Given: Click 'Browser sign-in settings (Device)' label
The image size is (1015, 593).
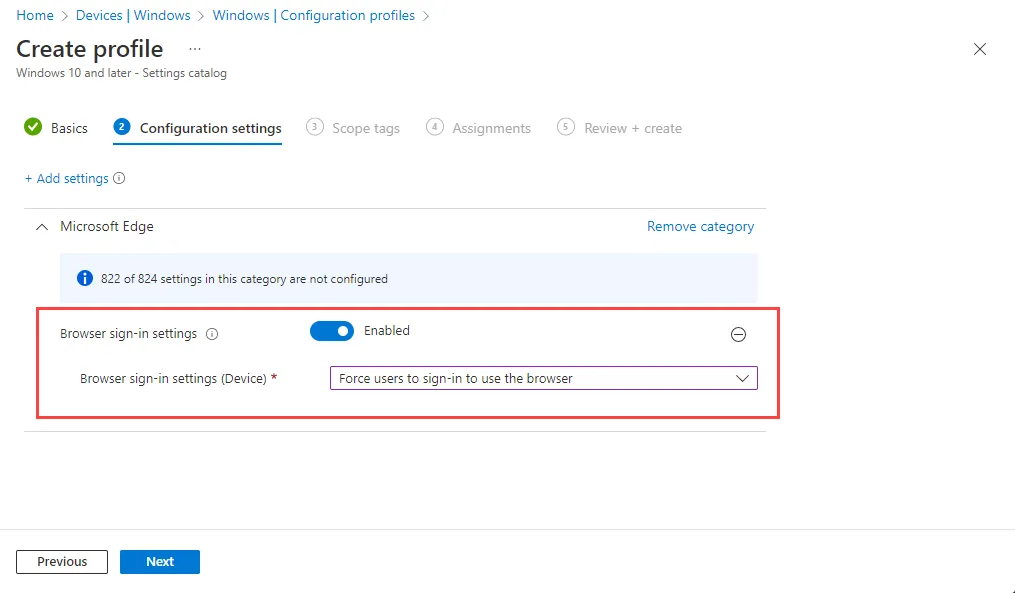Looking at the screenshot, I should 173,379.
